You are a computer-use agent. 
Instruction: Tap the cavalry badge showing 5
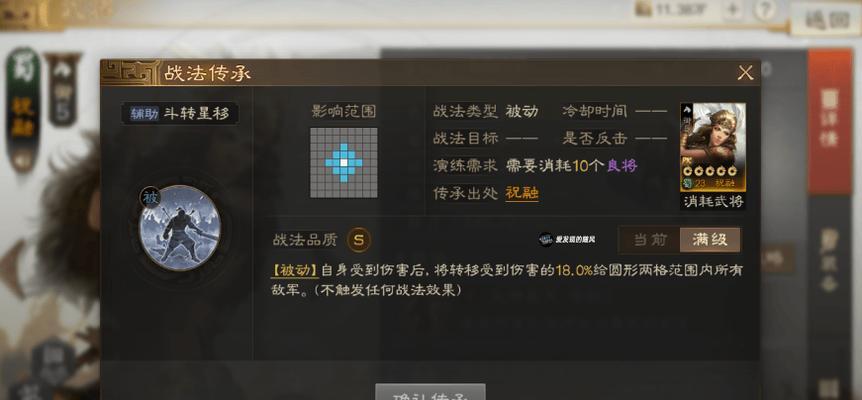tap(62, 91)
